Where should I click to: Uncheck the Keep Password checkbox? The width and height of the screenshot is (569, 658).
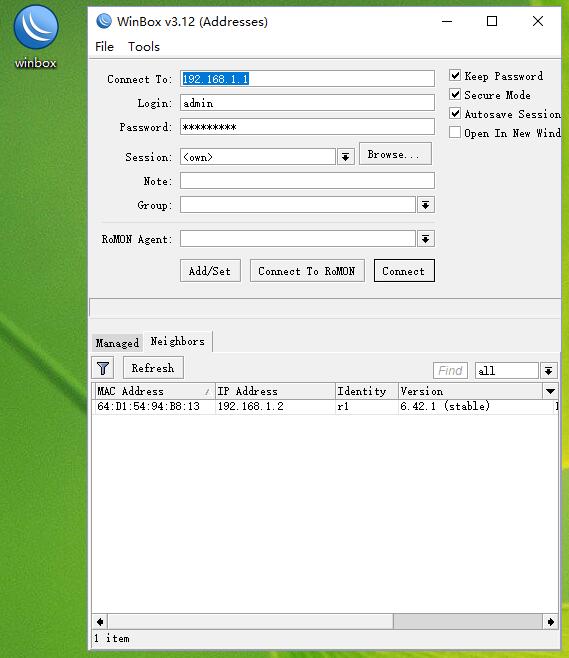pos(455,76)
